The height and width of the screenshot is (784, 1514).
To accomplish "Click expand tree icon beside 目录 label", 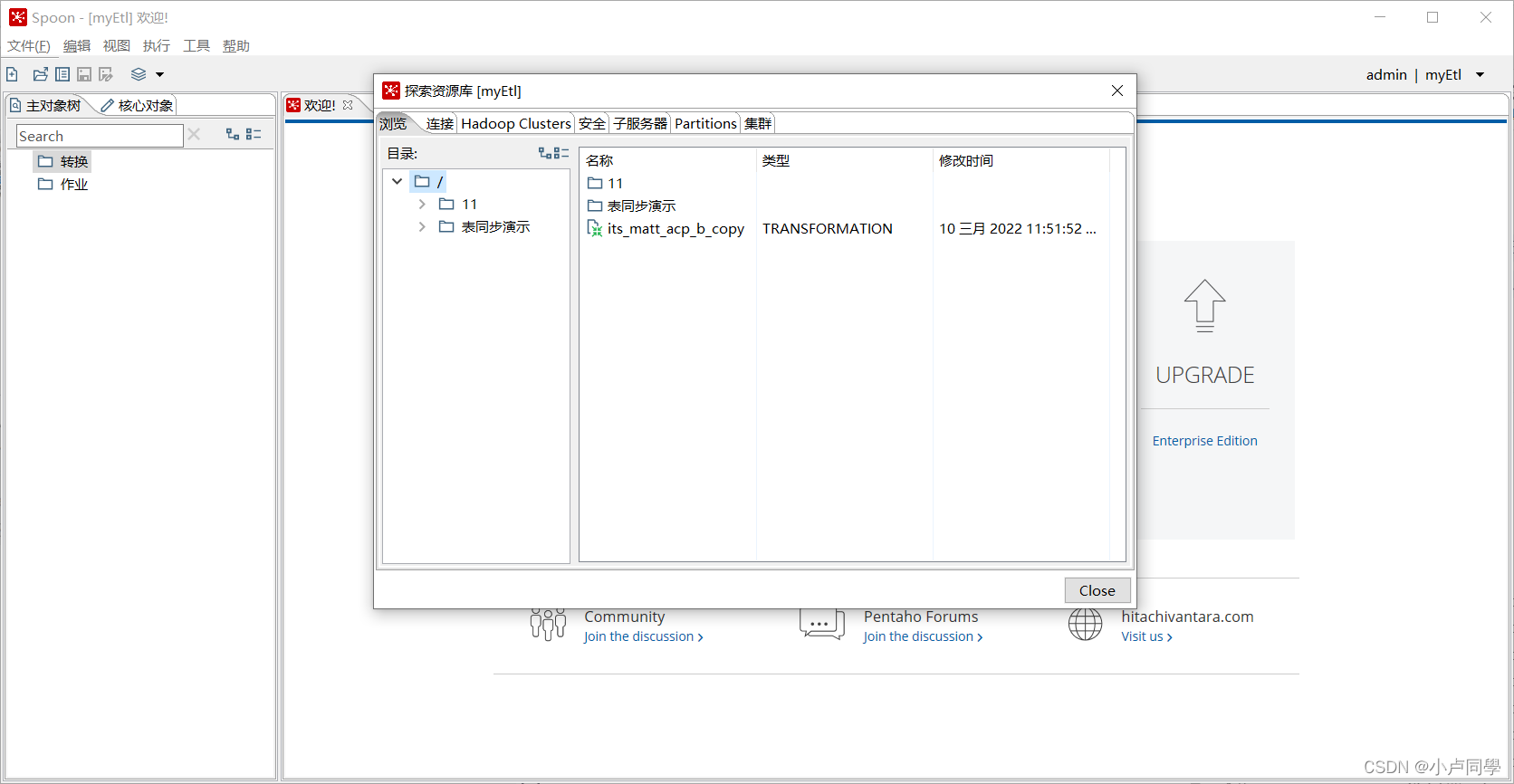I will [545, 153].
